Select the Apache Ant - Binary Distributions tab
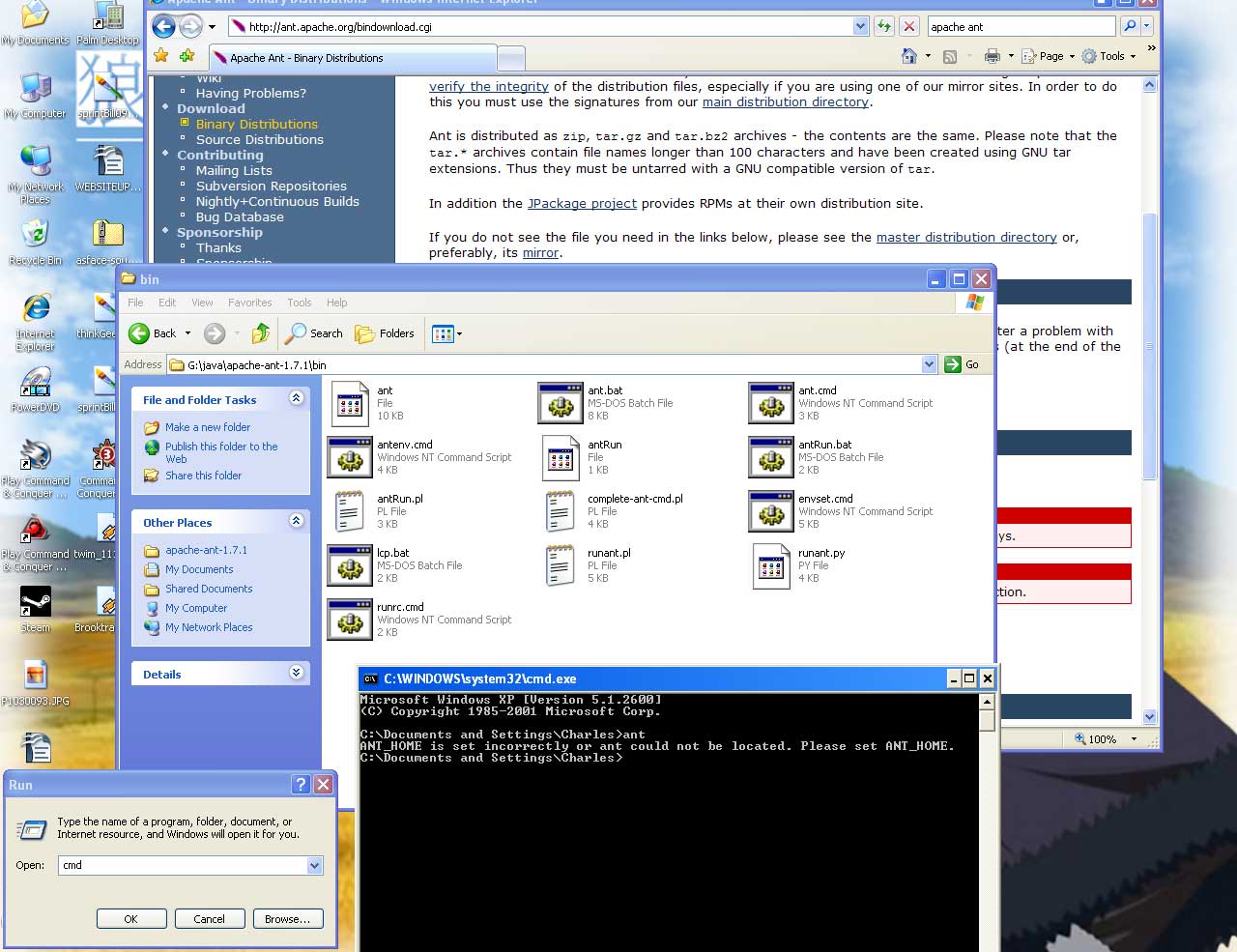Image resolution: width=1237 pixels, height=952 pixels. click(352, 58)
